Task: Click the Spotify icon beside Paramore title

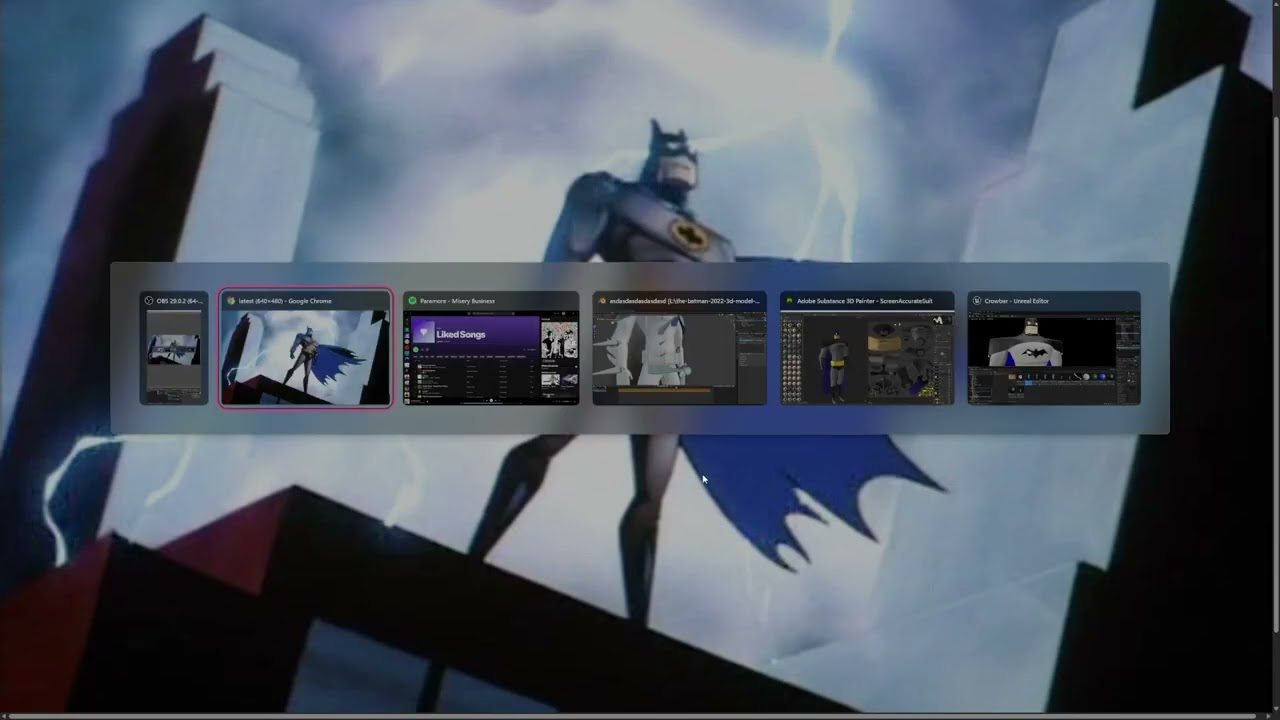Action: [x=412, y=301]
